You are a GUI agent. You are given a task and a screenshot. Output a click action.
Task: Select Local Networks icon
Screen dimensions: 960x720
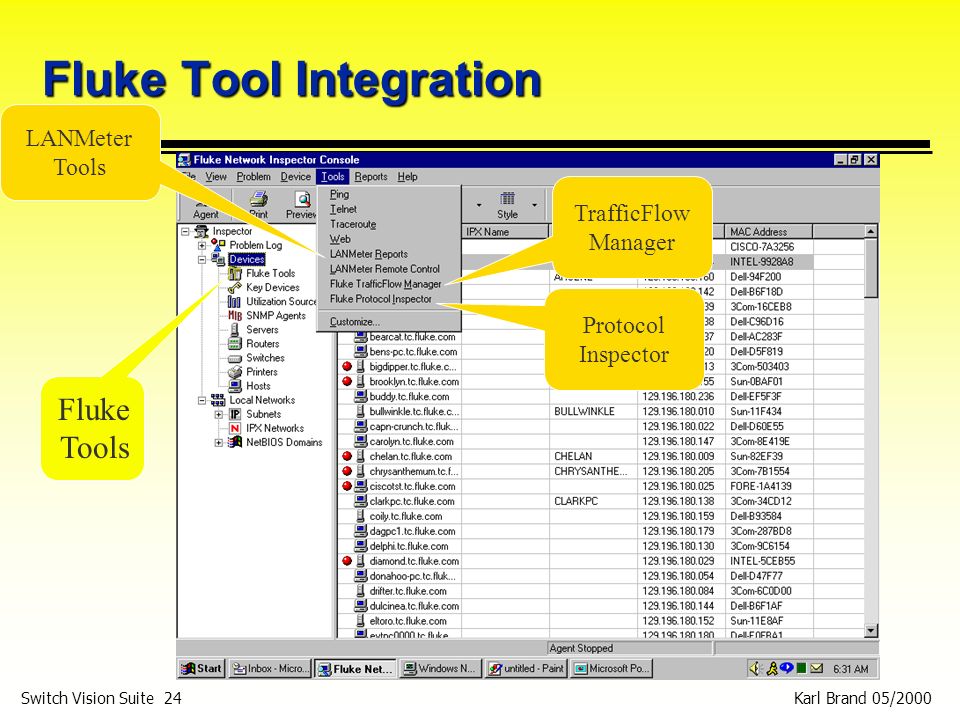point(218,400)
